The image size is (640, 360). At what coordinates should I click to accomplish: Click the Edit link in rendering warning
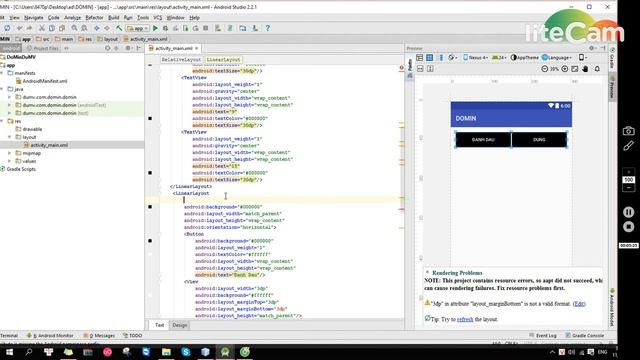pyautogui.click(x=579, y=304)
